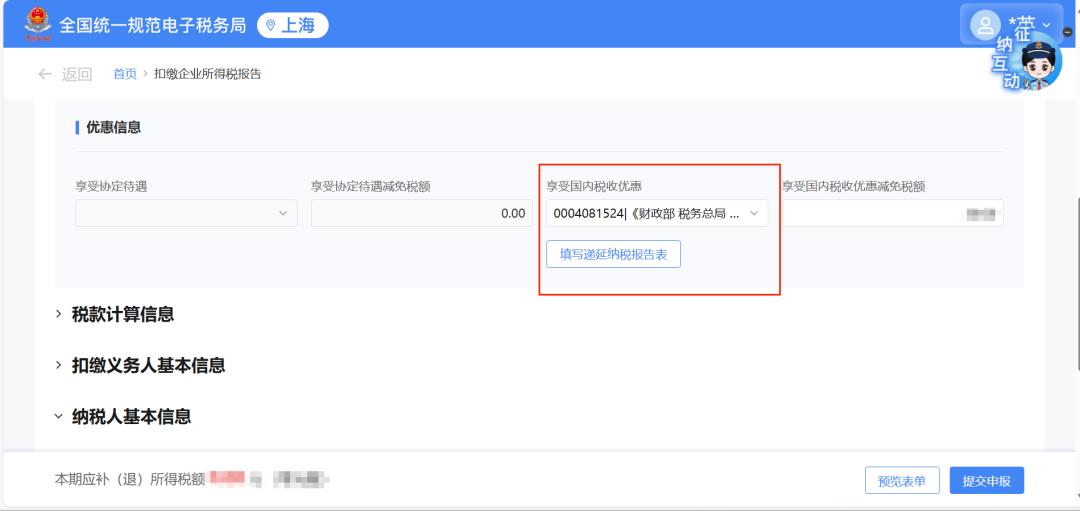Image resolution: width=1080 pixels, height=511 pixels.
Task: Click the 返回 back arrow
Action: pos(45,74)
